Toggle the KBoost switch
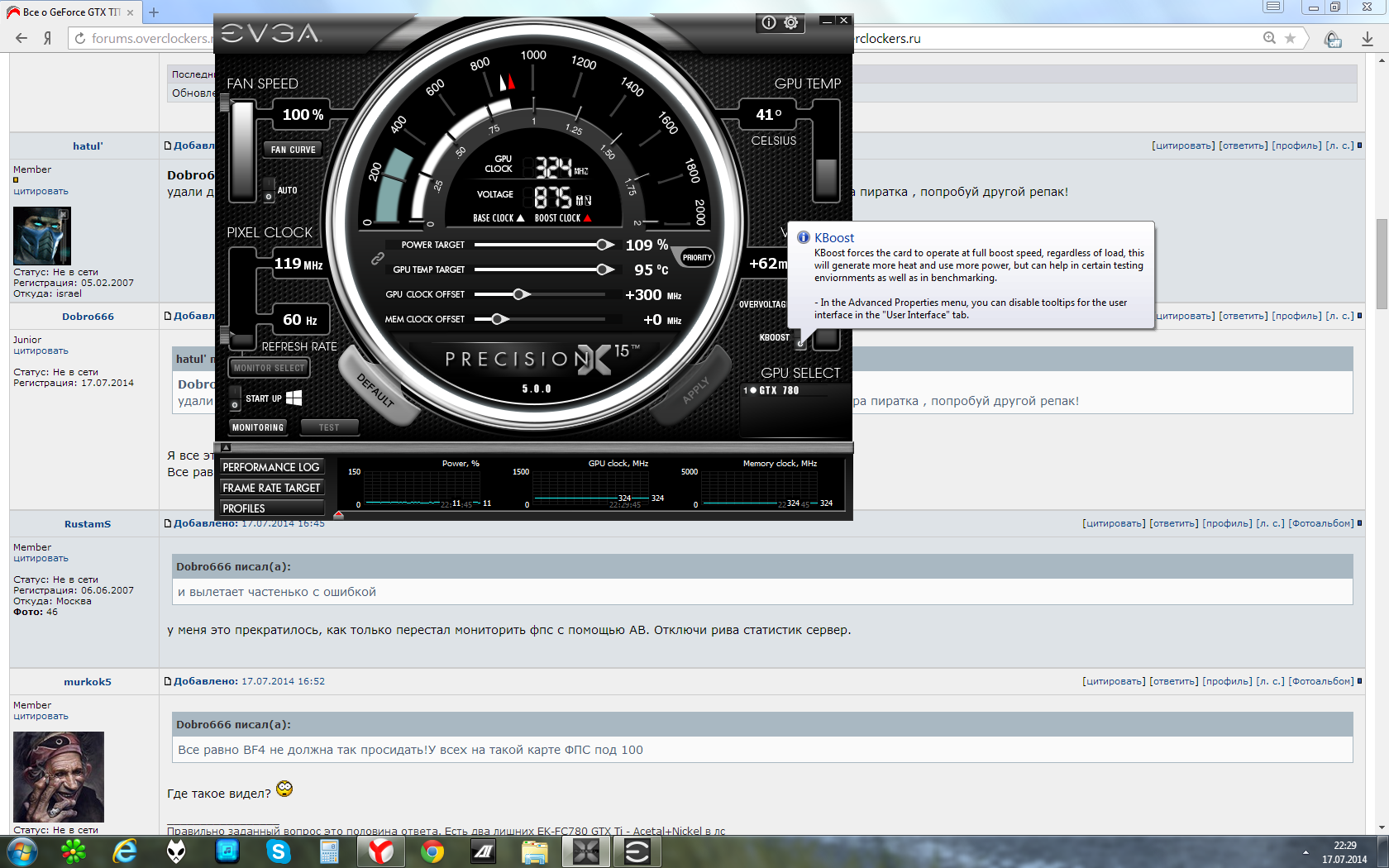This screenshot has width=1389, height=868. [800, 338]
